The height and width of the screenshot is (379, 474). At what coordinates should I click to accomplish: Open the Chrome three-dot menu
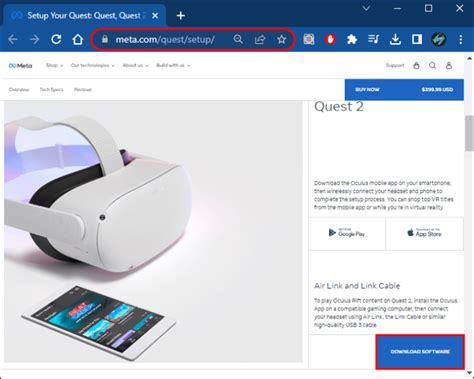[461, 39]
